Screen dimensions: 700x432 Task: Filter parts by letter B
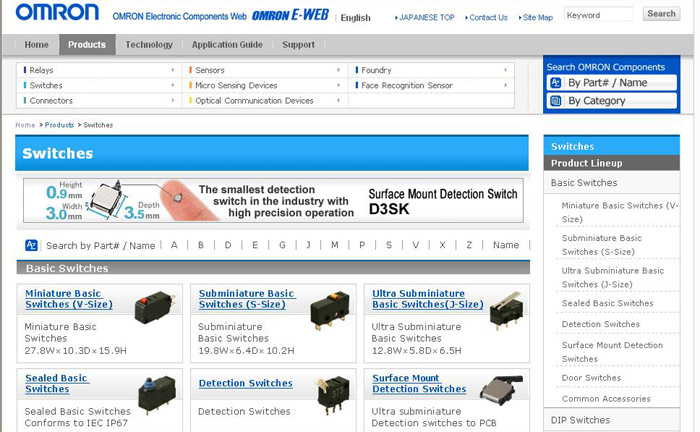tap(201, 245)
